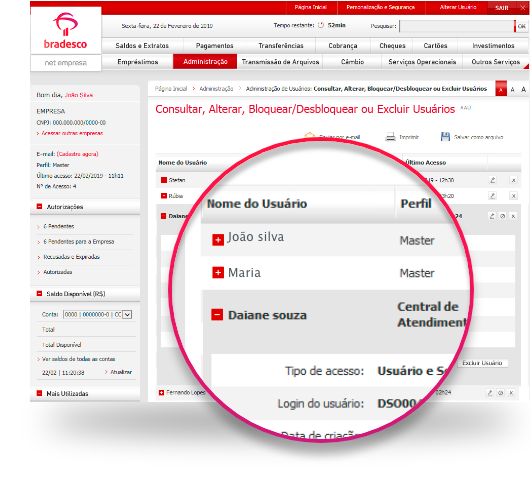Expand Maria's user details with plus icon
This screenshot has width=531, height=479.
coord(218,272)
